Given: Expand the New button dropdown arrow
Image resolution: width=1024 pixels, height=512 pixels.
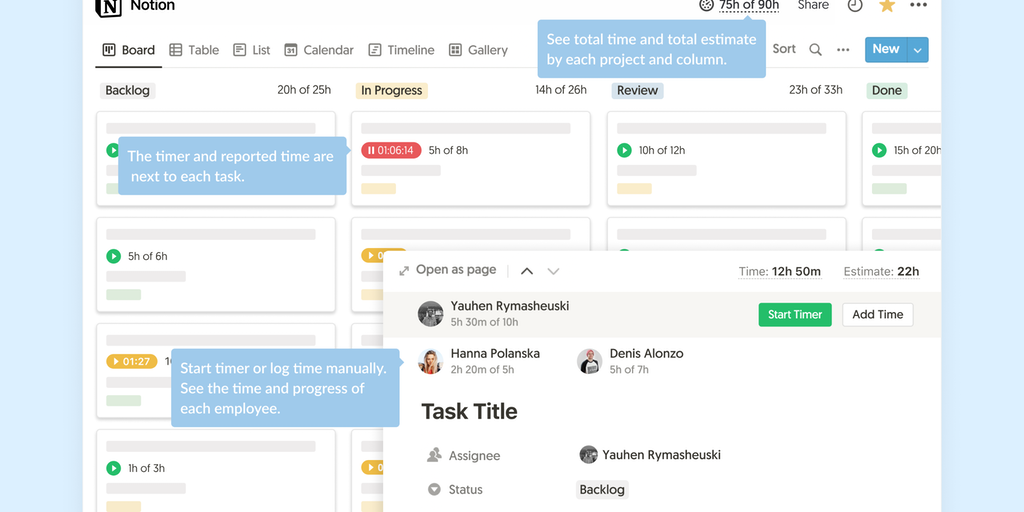Looking at the screenshot, I should click(x=918, y=50).
